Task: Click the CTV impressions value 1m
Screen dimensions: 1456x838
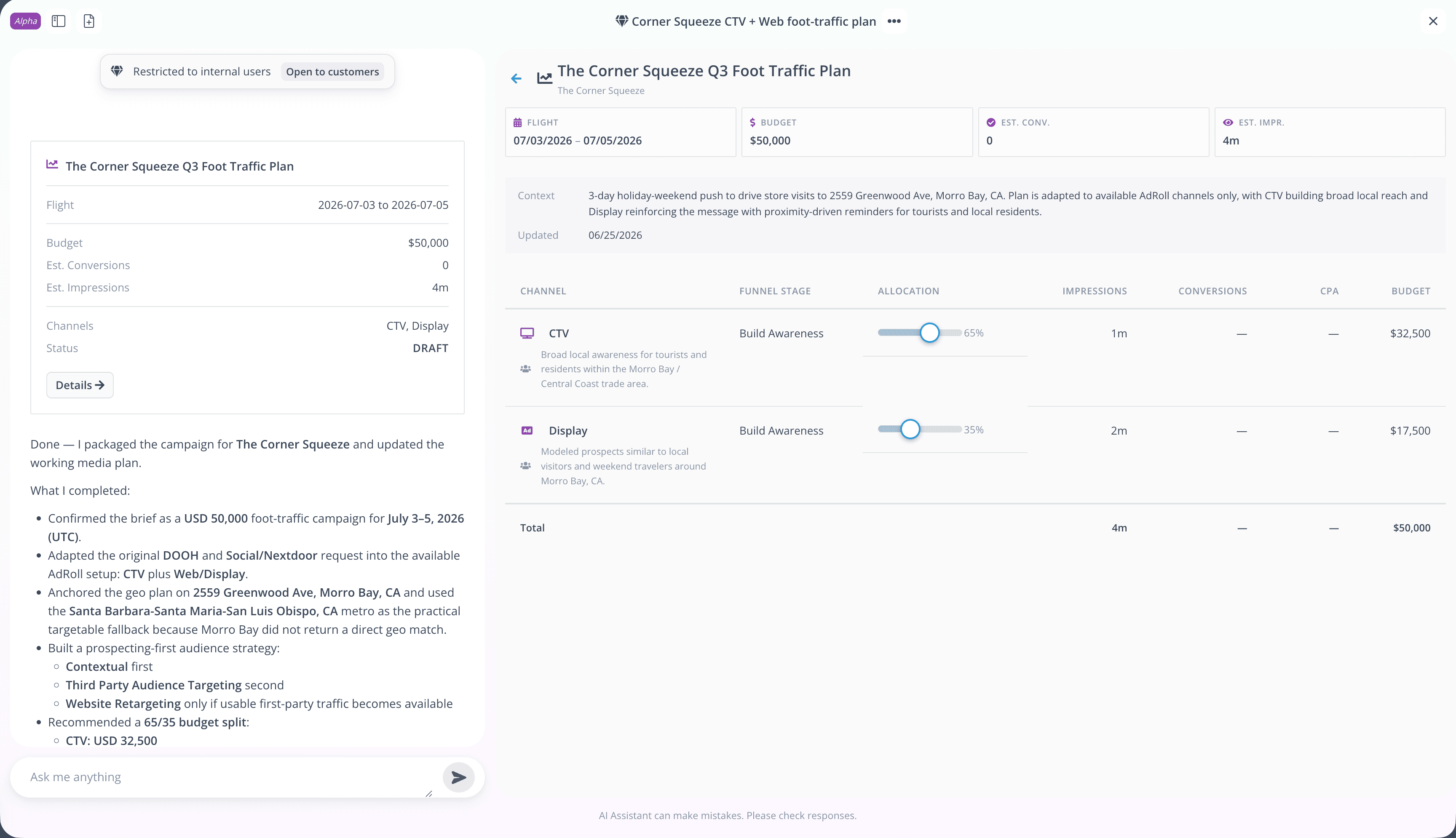Action: point(1119,333)
